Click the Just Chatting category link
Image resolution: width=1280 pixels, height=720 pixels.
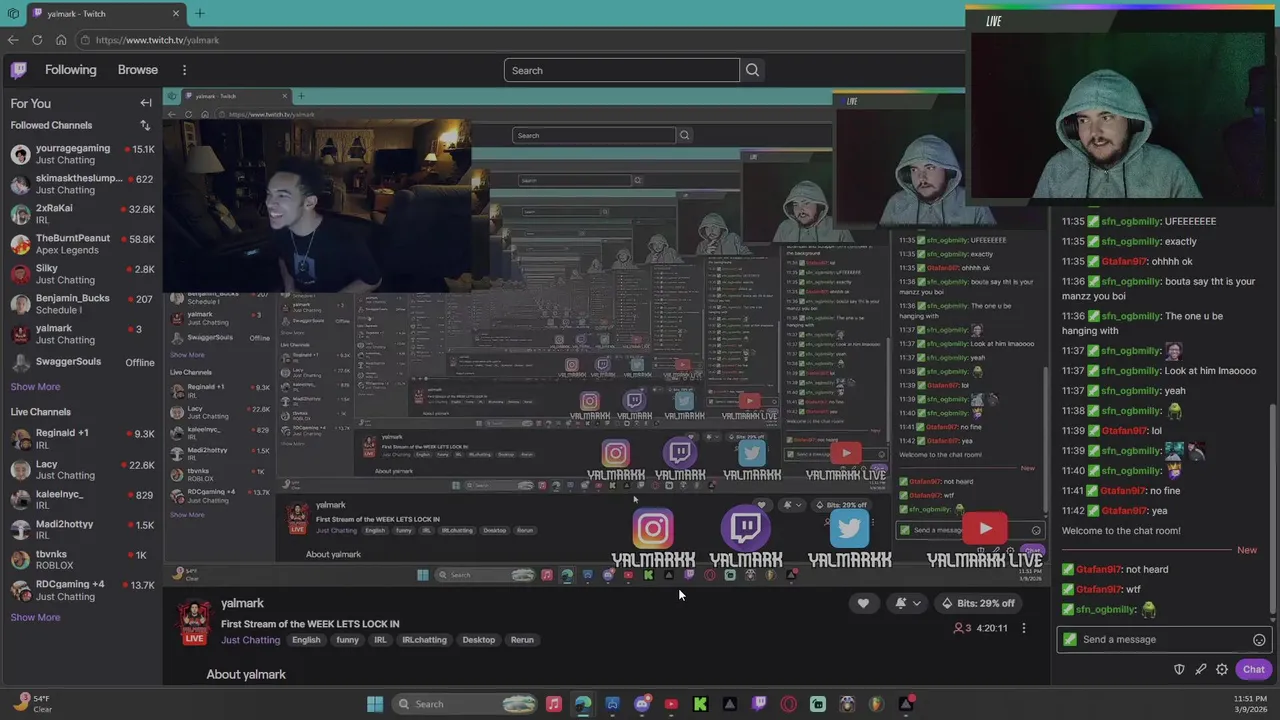pos(250,640)
